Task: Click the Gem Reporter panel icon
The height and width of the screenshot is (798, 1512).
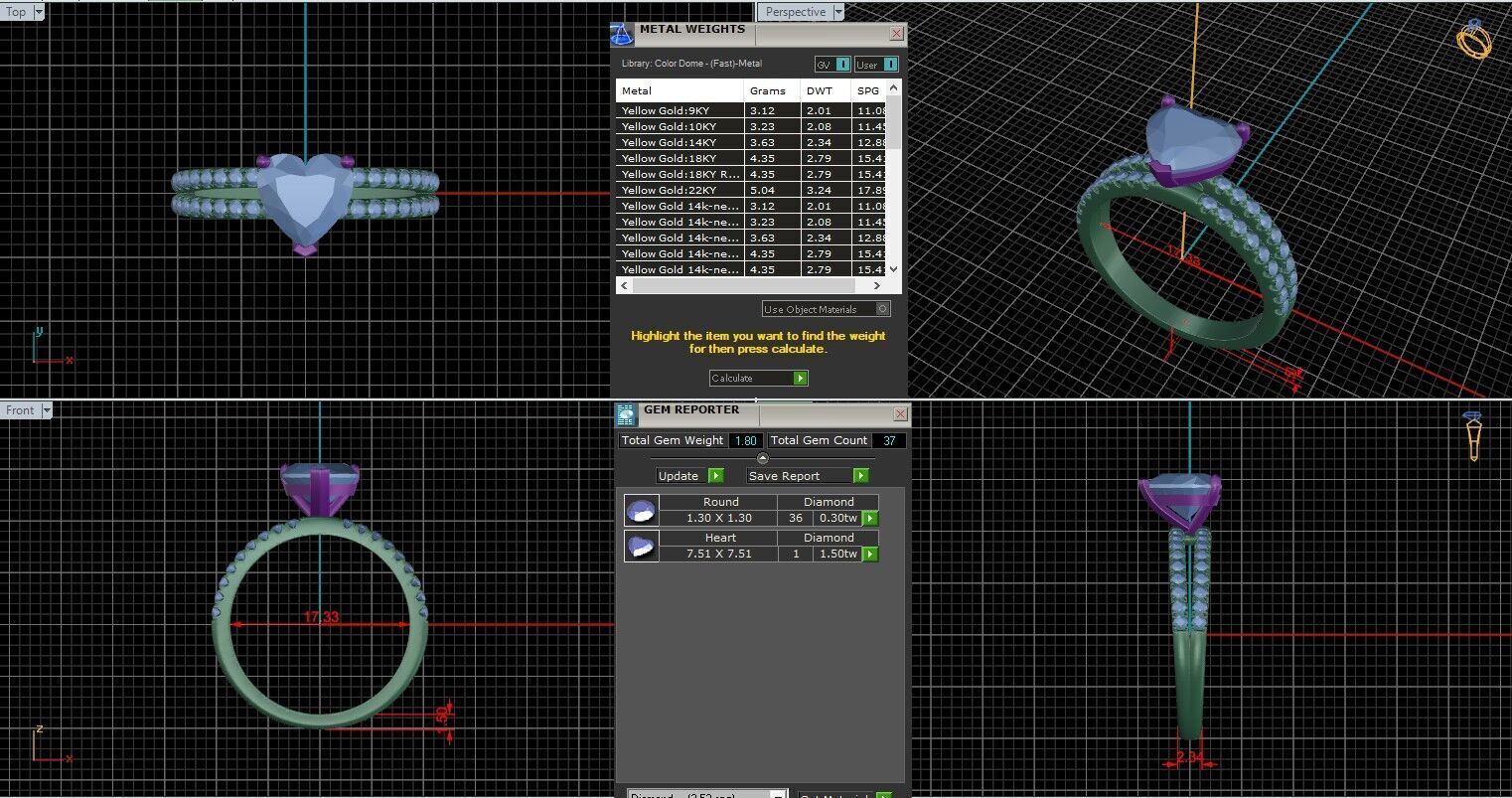Action: click(x=625, y=414)
